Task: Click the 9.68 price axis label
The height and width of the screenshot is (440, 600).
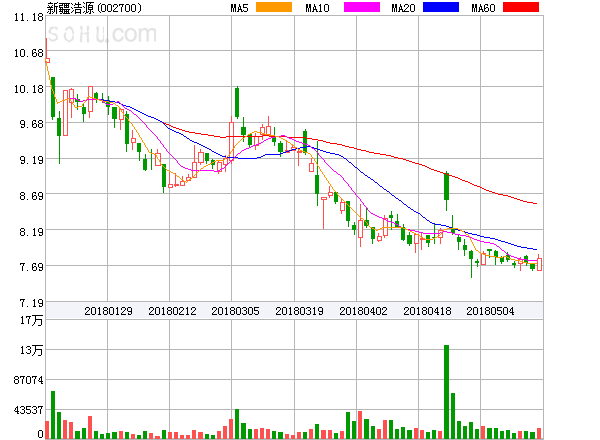Action: (31, 124)
